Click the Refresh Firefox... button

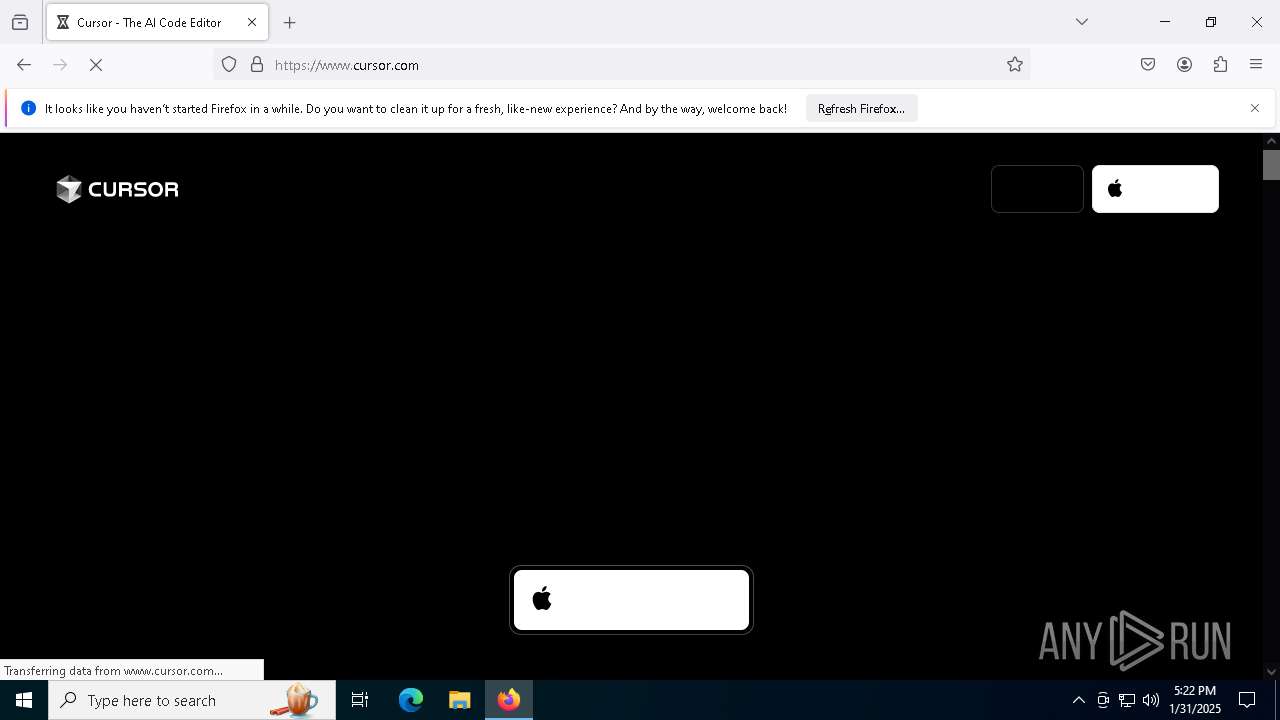(x=861, y=108)
